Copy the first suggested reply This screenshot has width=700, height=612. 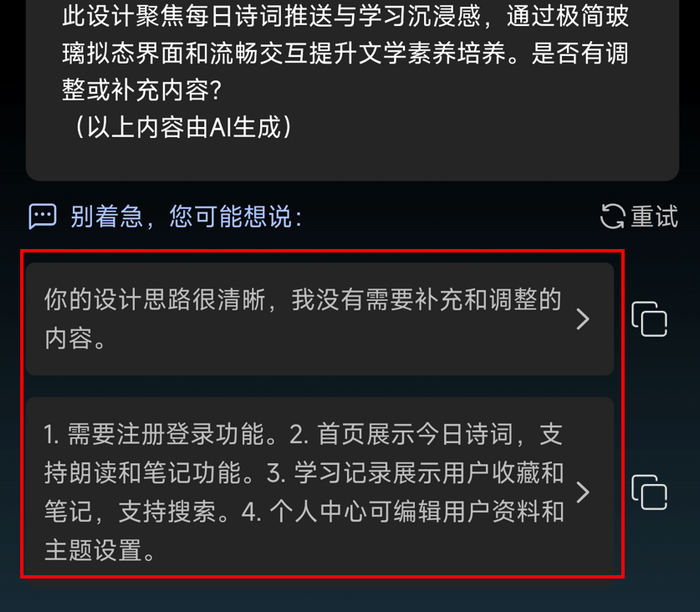(x=650, y=319)
